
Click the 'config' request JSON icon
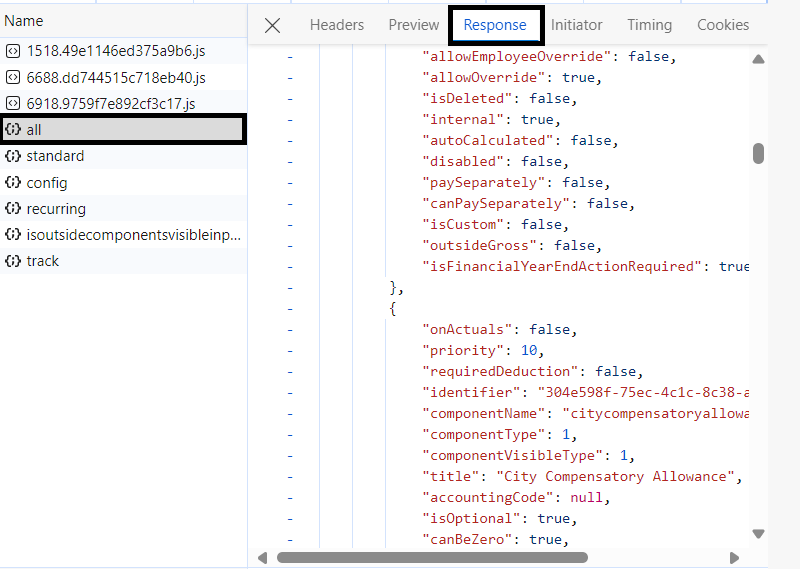pyautogui.click(x=13, y=183)
